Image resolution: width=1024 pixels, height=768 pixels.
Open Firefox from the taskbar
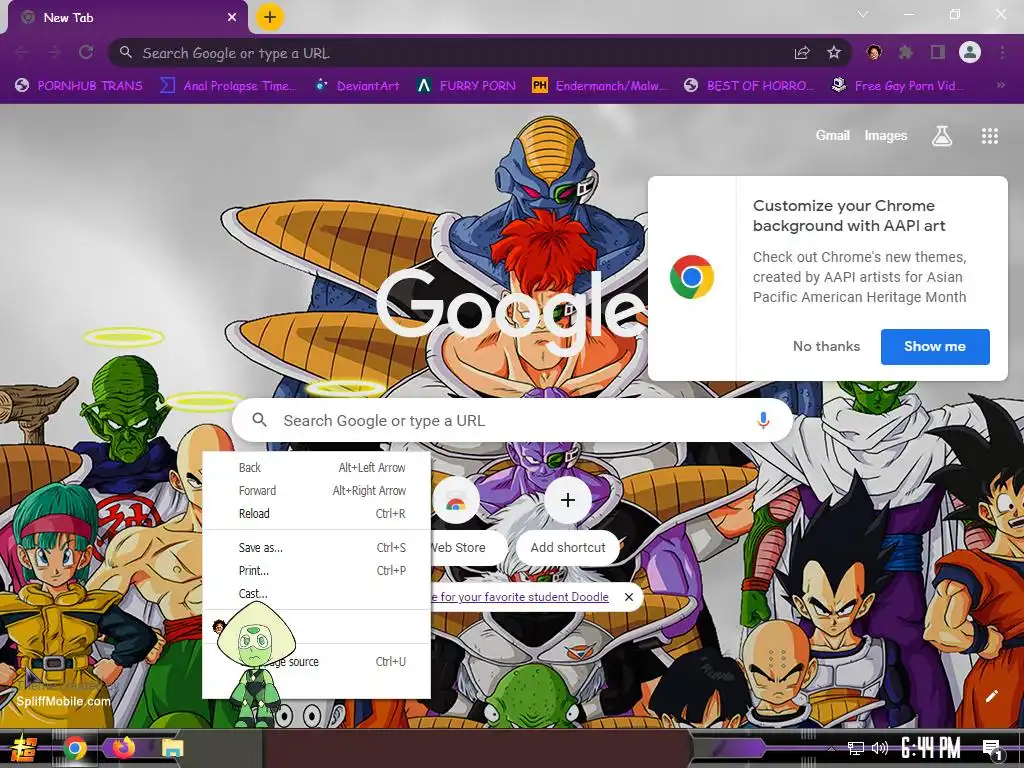pos(124,747)
